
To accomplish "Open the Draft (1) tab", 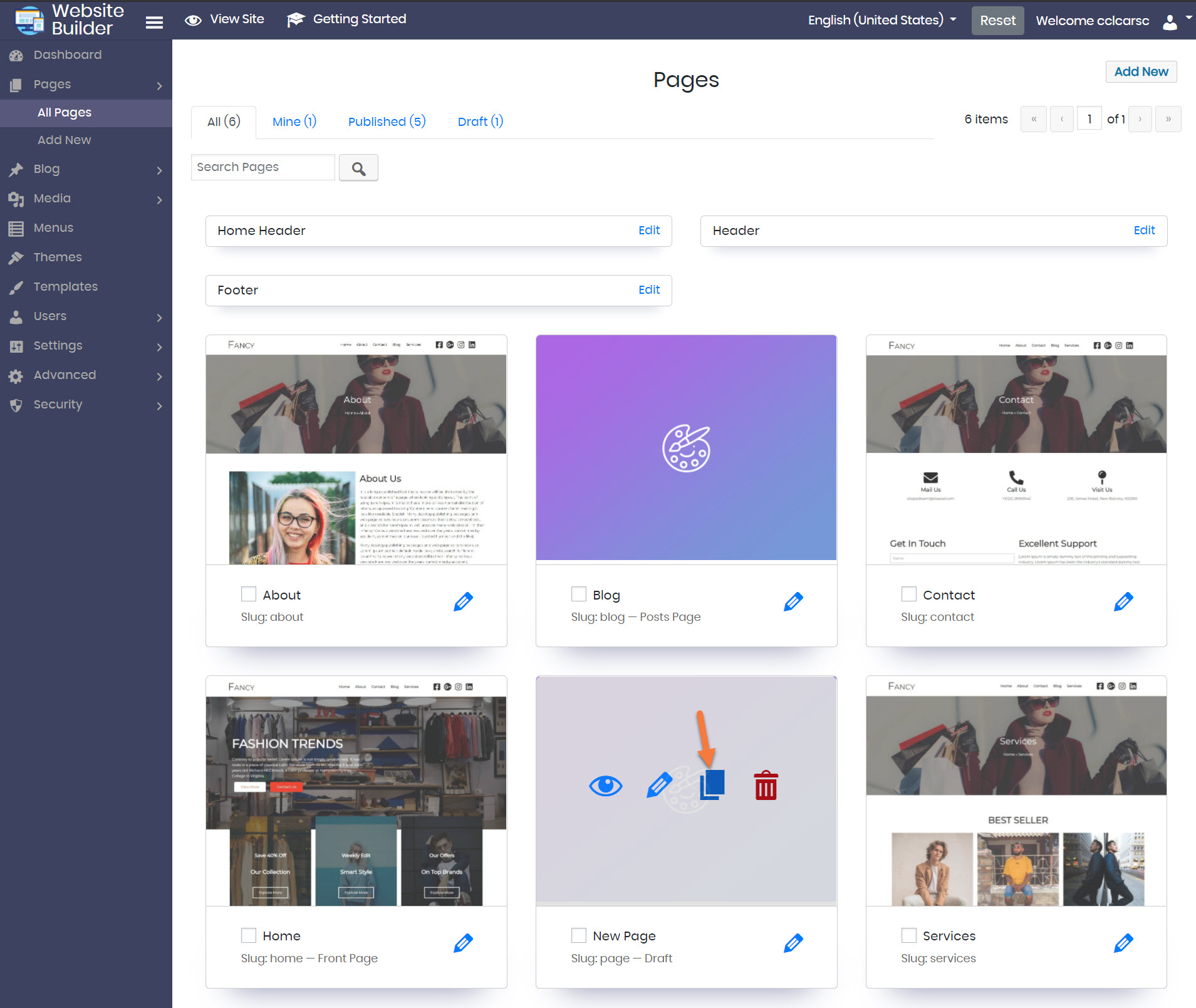I will (480, 122).
